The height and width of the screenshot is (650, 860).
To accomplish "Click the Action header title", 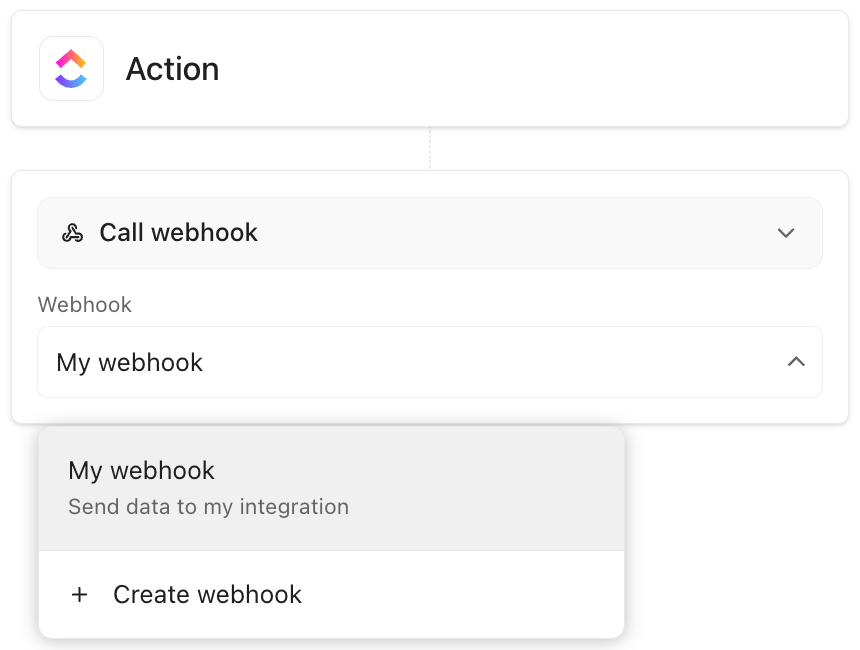I will tap(172, 68).
